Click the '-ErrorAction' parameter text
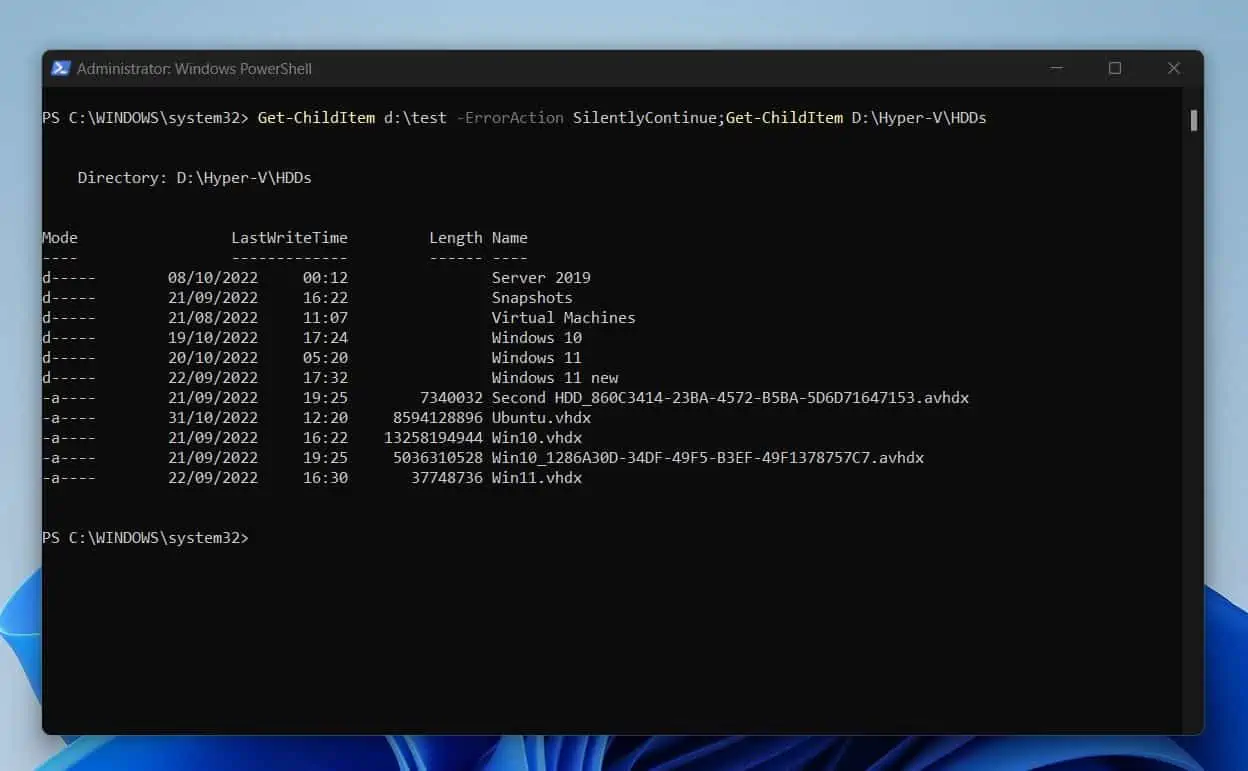The width and height of the screenshot is (1248, 771). (509, 118)
